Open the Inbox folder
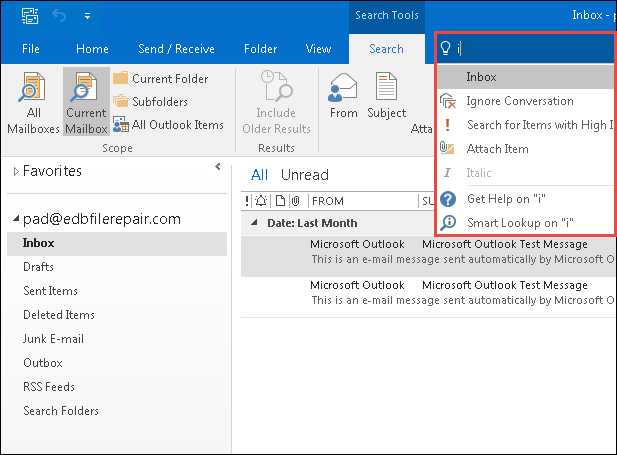 coord(117,243)
